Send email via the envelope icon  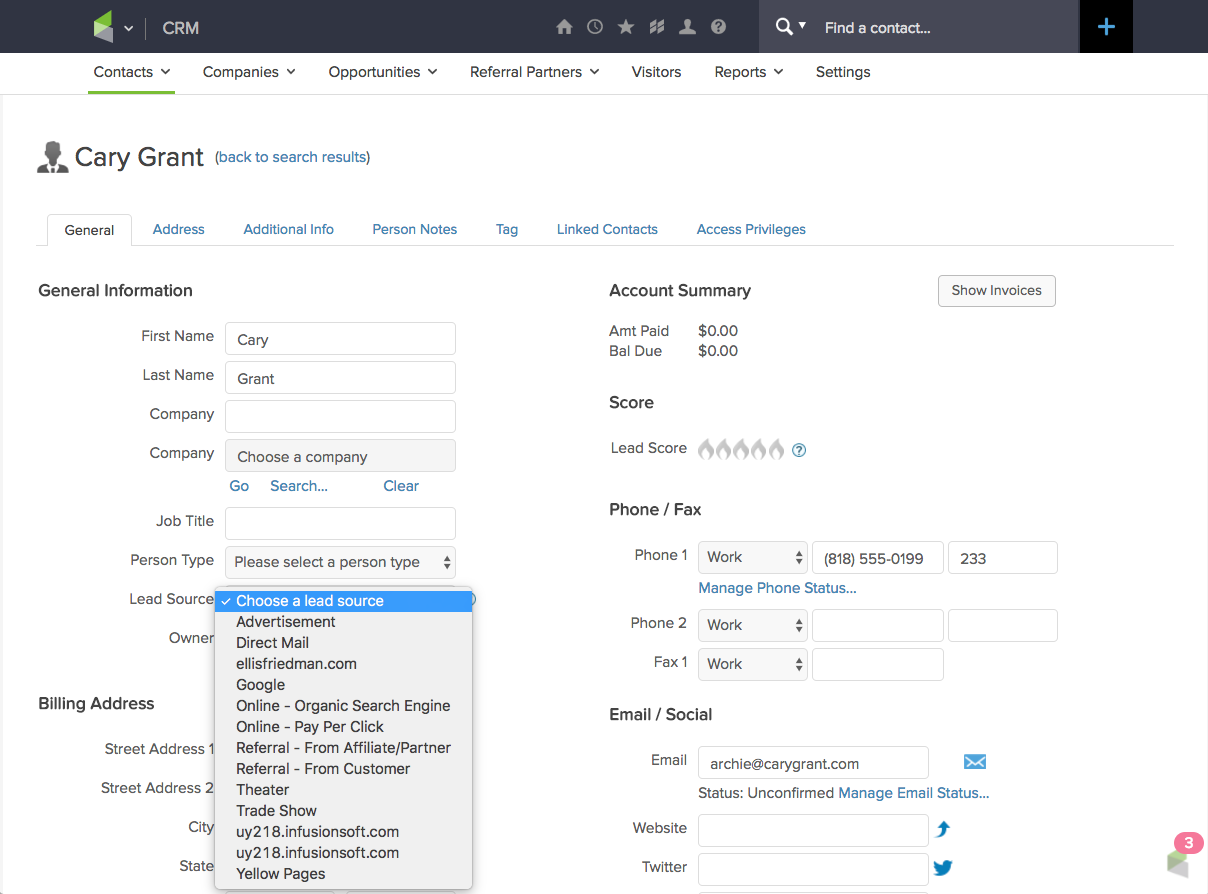[x=974, y=762]
